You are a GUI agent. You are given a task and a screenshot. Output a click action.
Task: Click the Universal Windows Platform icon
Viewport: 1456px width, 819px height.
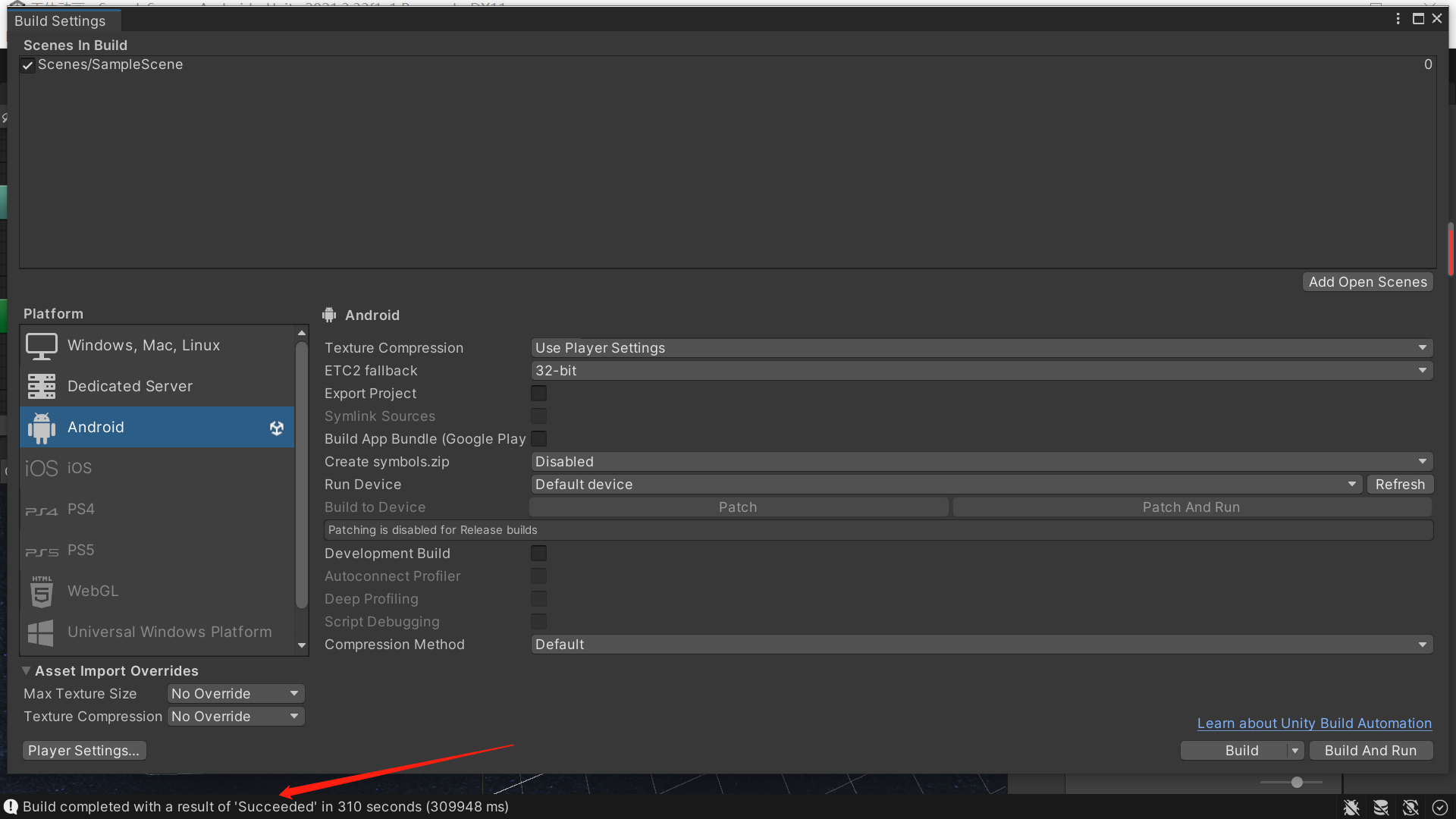(x=42, y=631)
